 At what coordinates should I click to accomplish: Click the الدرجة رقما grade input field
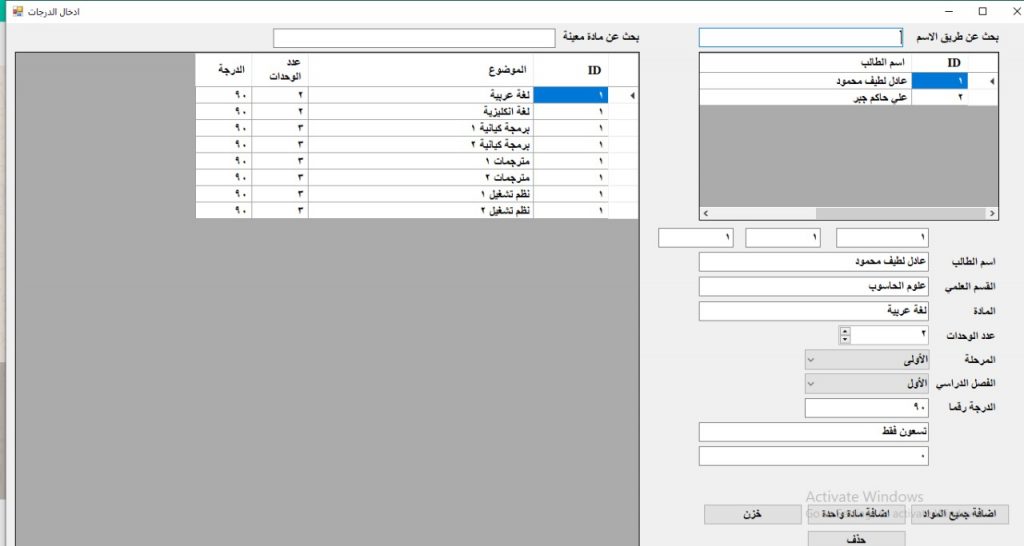[x=866, y=408]
